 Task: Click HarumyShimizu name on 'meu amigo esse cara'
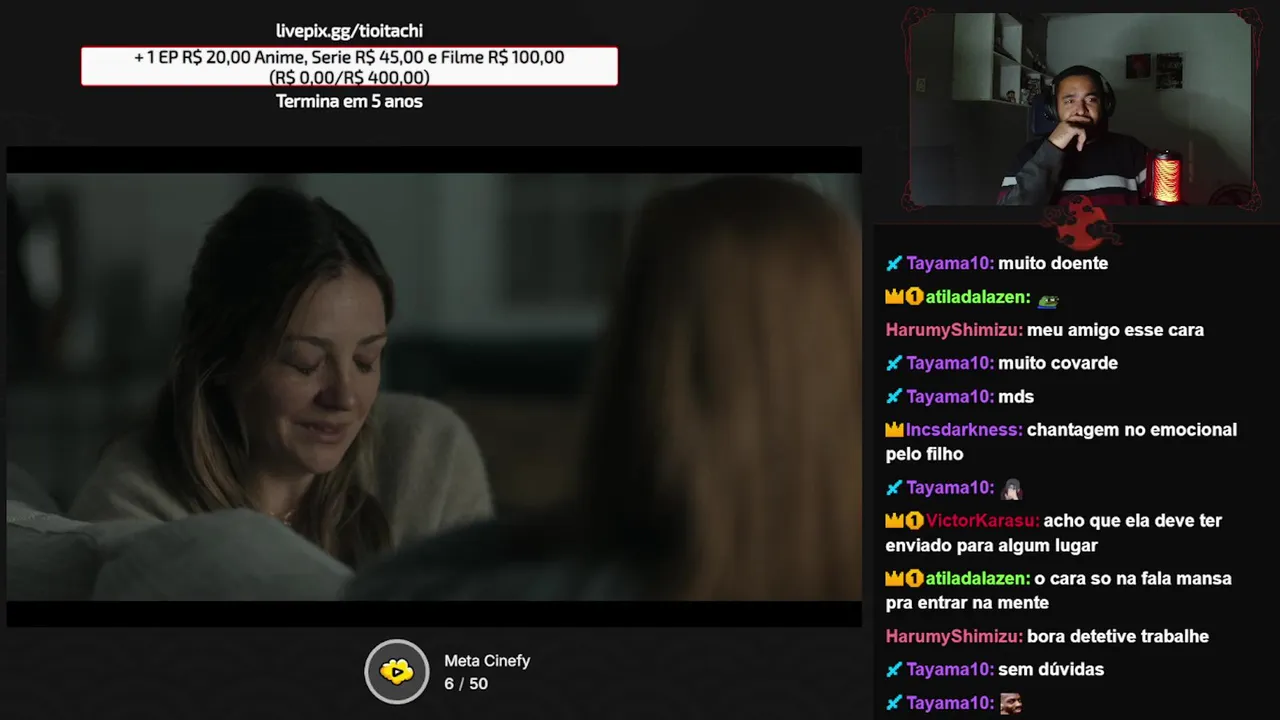point(954,330)
